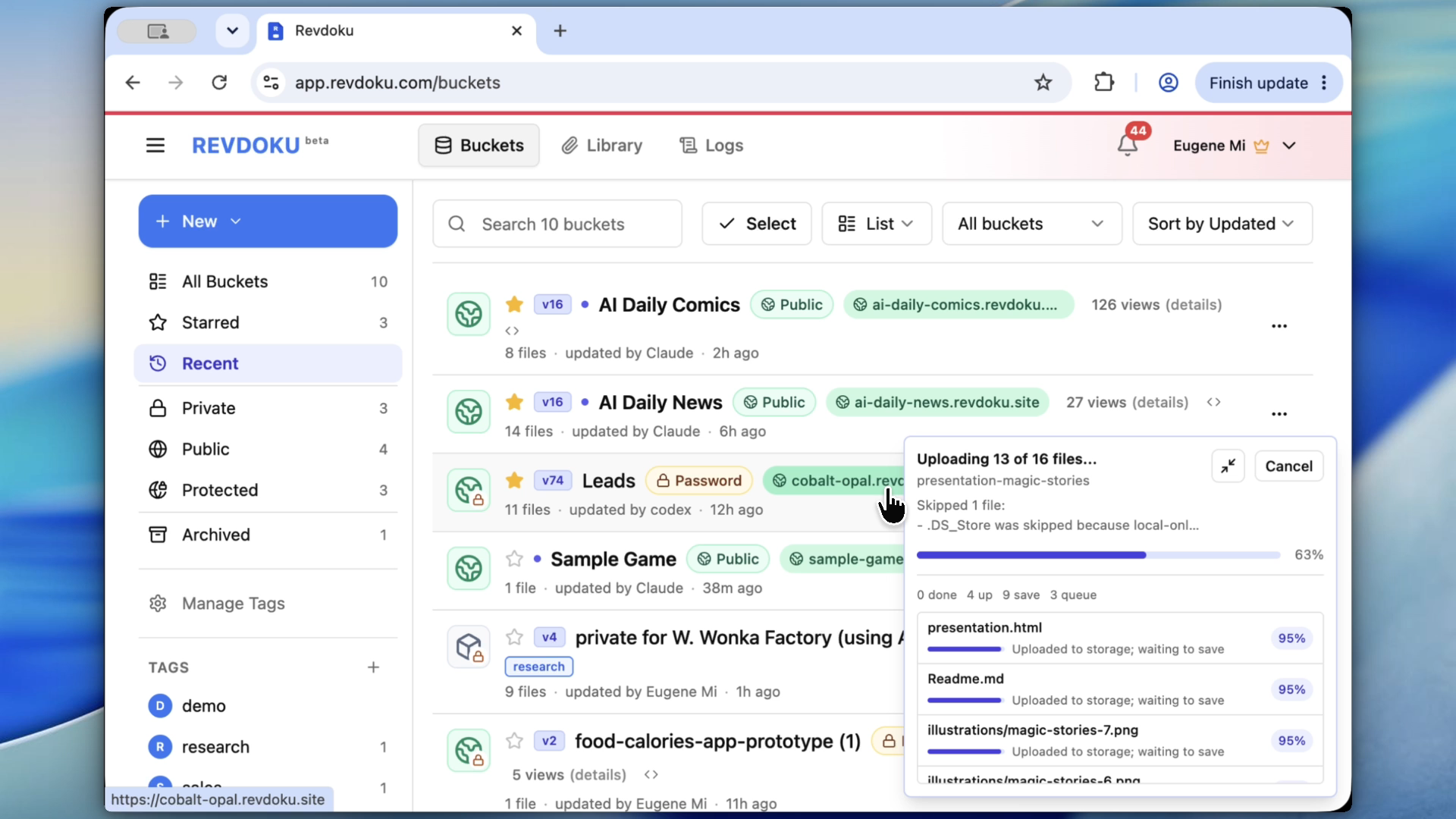Toggle Select mode for buckets
1456x819 pixels.
[x=757, y=224]
